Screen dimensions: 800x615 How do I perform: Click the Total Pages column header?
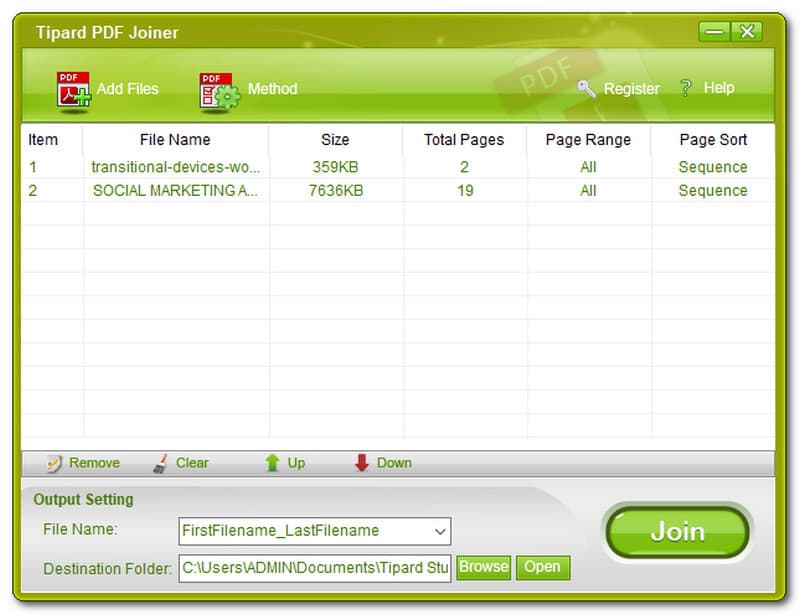(x=464, y=140)
